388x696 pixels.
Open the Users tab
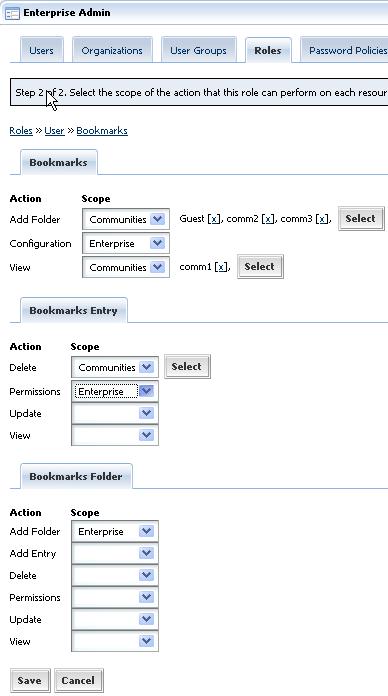41,51
